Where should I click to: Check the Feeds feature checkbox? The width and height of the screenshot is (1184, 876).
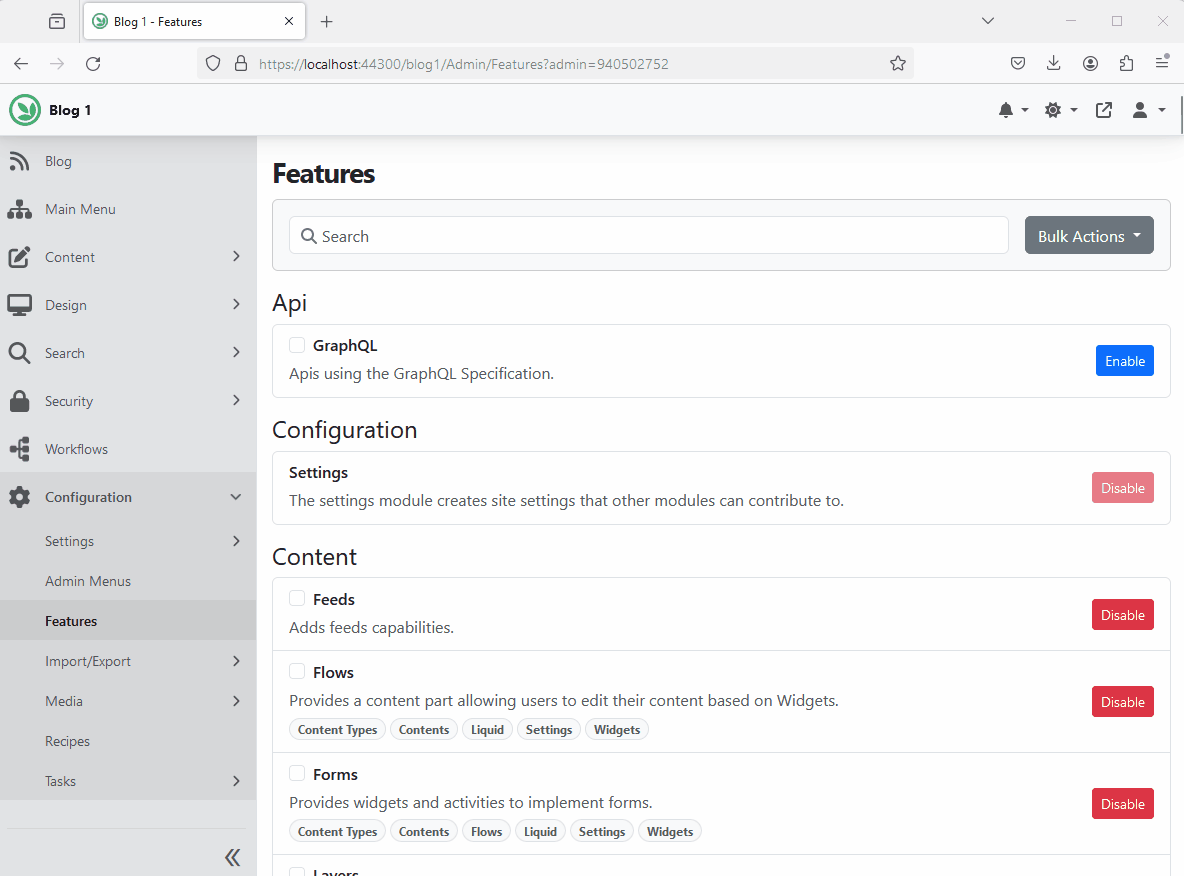297,599
